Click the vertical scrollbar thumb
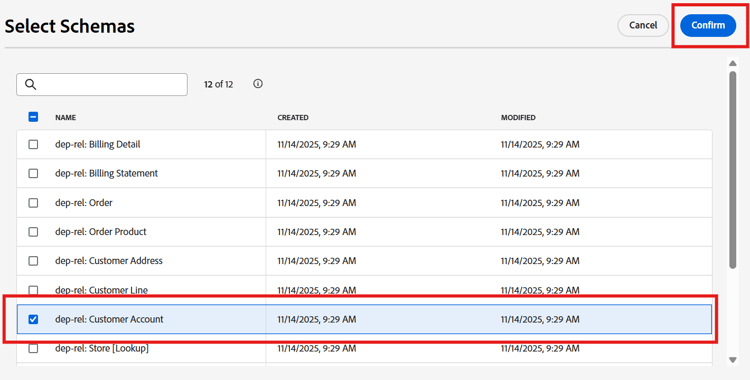 (732, 170)
